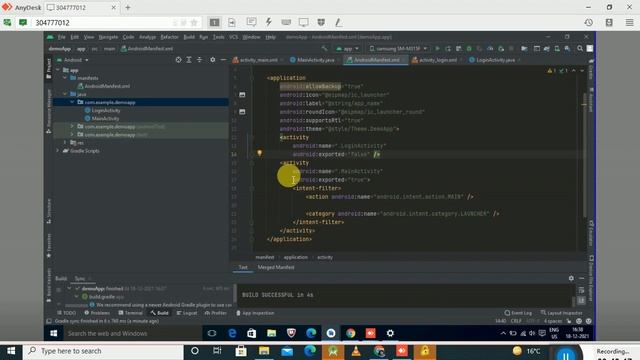640x360 pixels.
Task: Select the Sync tab in Build panel
Action: (80, 278)
